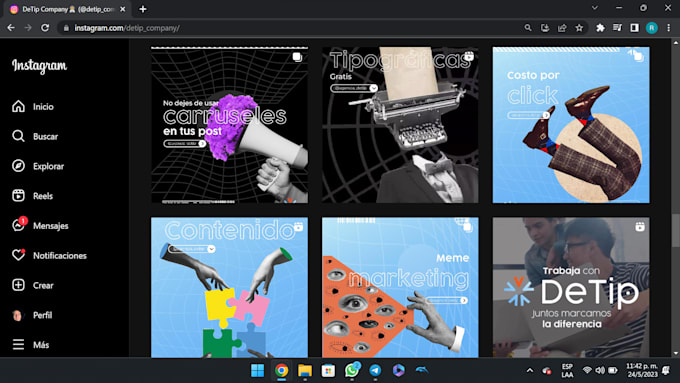The image size is (680, 383).
Task: Open the Mensajes messenger icon
Action: pos(18,226)
